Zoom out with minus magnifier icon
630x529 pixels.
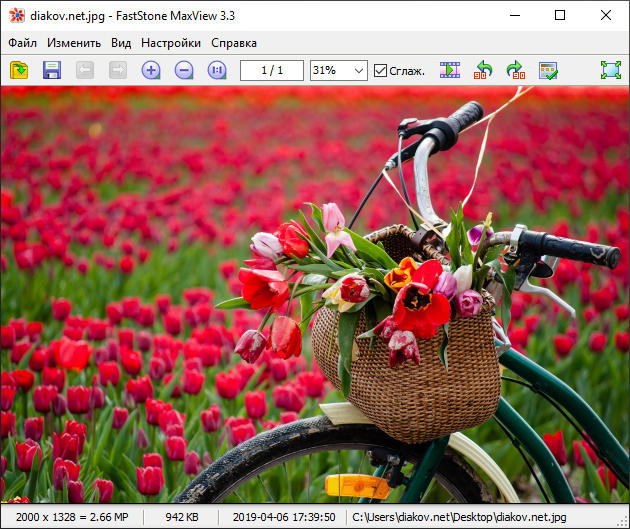point(184,70)
